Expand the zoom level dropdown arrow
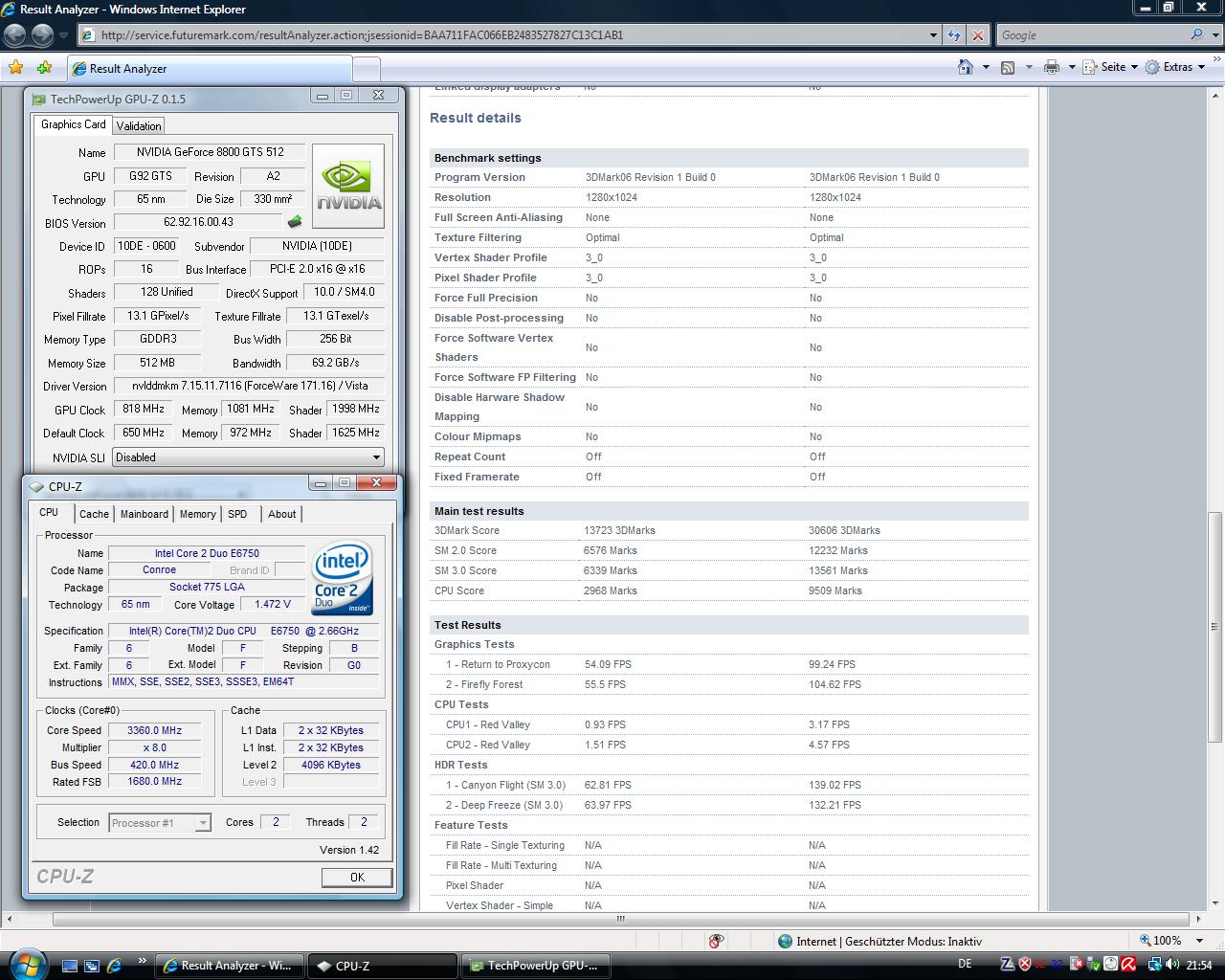This screenshot has width=1225, height=980. pyautogui.click(x=1199, y=941)
